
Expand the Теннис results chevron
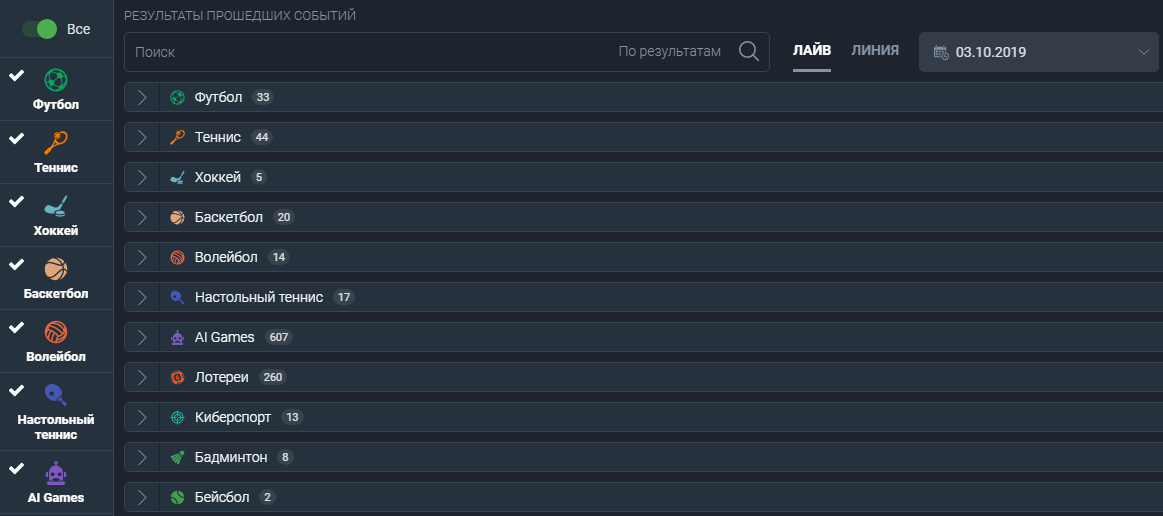pos(142,137)
